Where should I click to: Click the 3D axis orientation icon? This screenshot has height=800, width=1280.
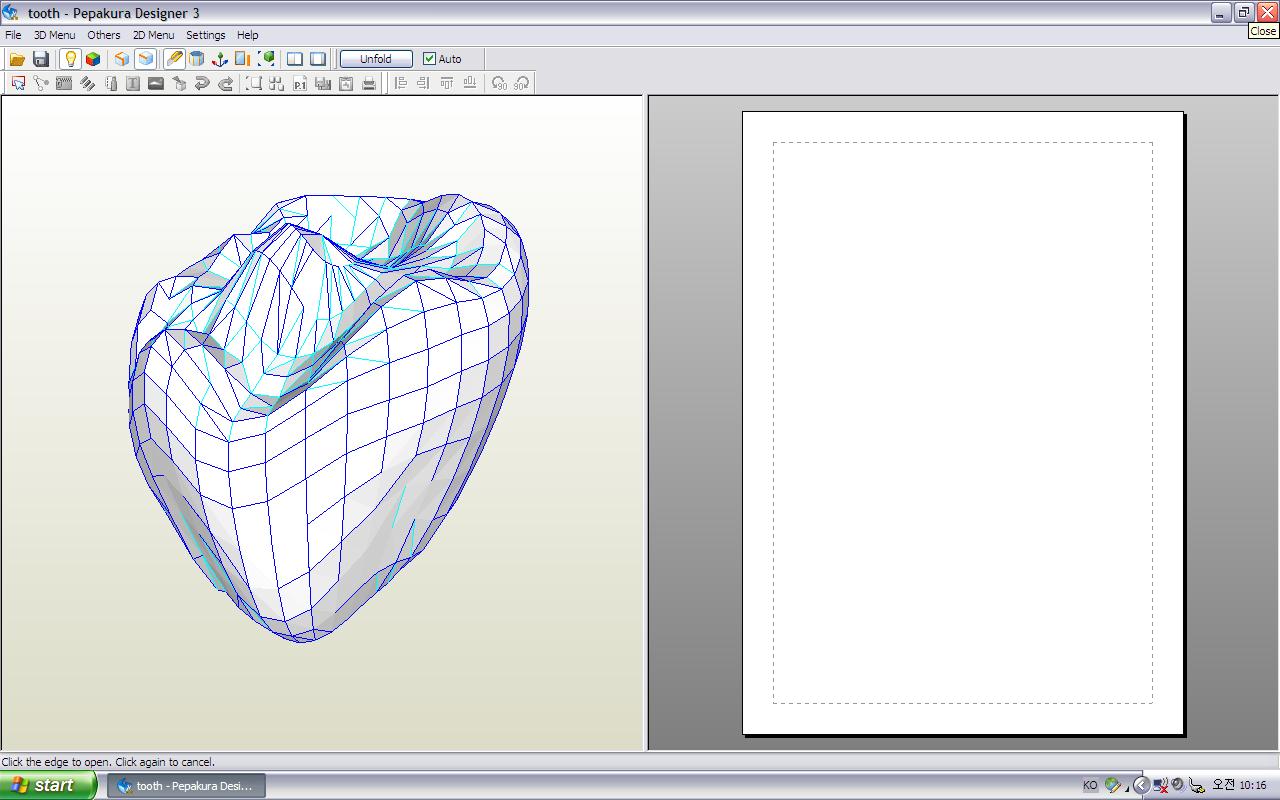coord(220,59)
